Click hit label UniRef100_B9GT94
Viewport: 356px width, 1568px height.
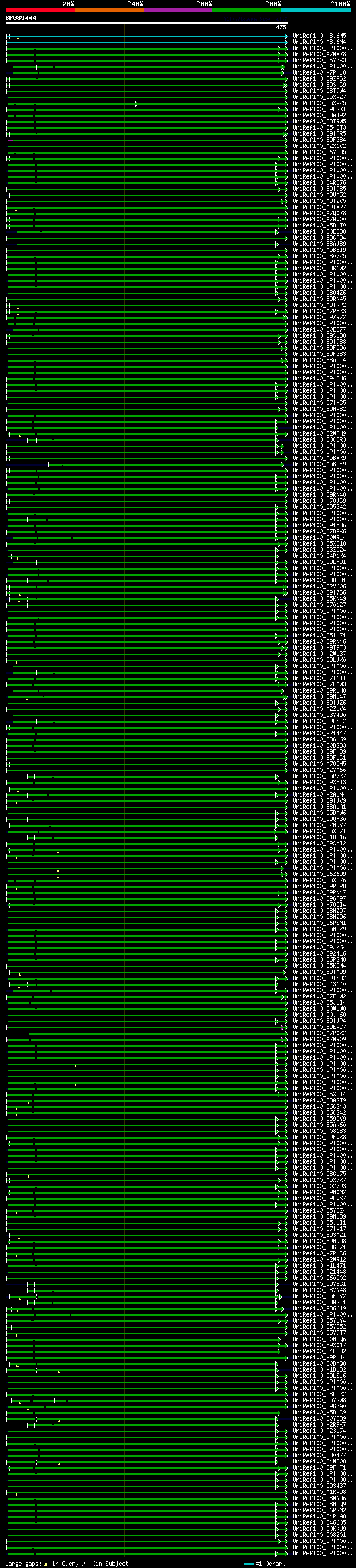[319, 238]
